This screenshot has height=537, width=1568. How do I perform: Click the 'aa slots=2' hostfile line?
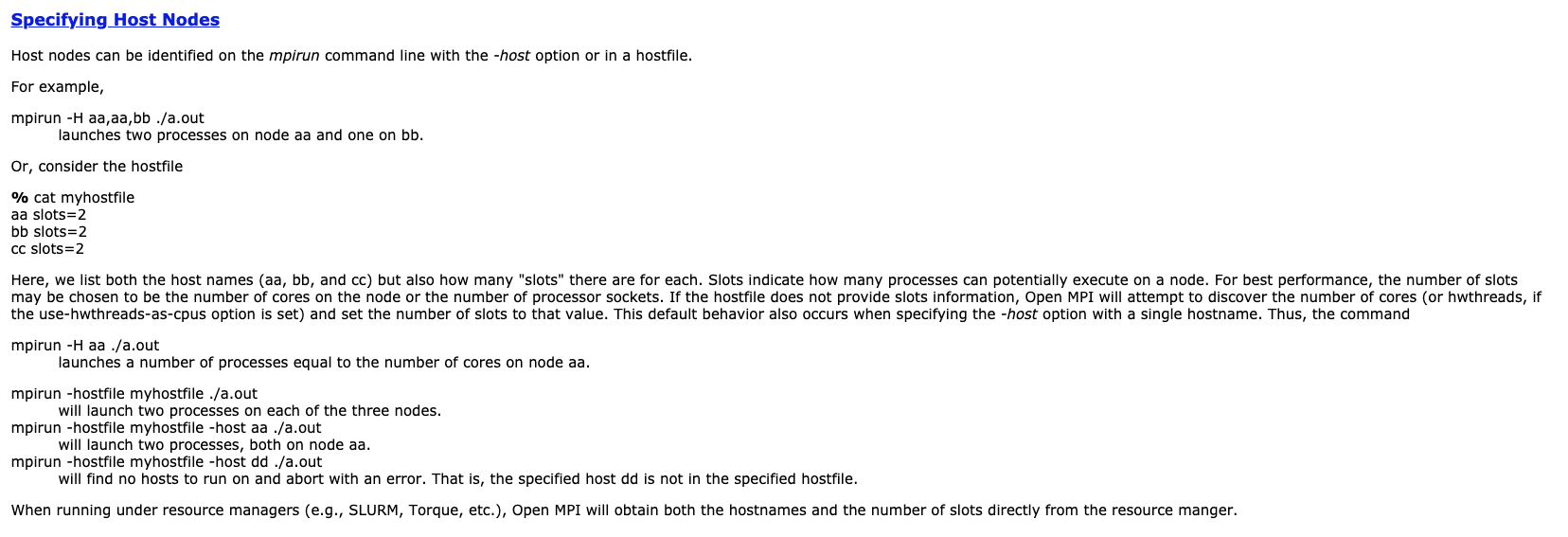point(49,215)
